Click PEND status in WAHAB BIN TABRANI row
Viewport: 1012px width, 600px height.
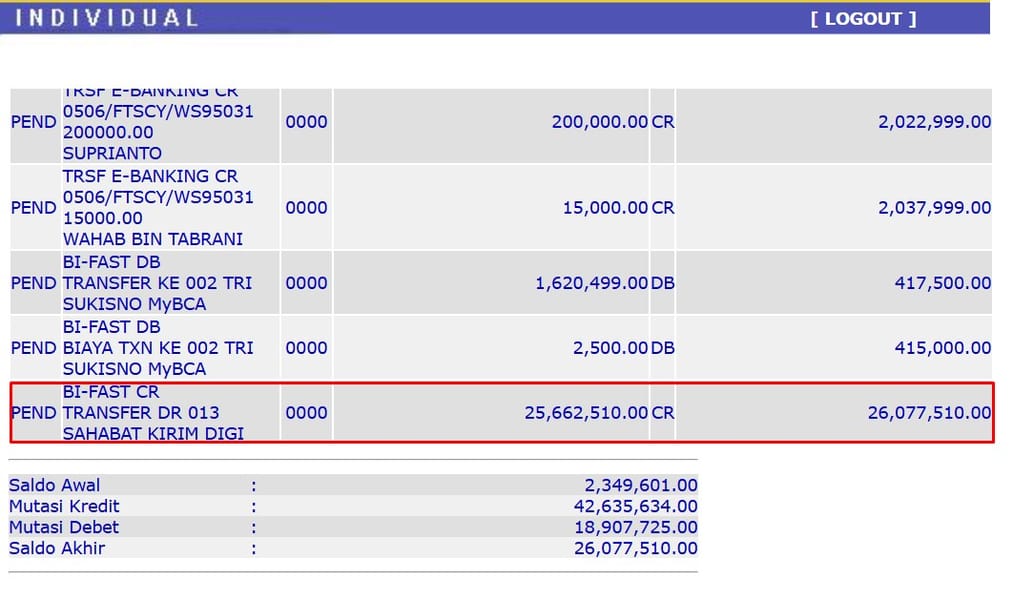coord(34,208)
